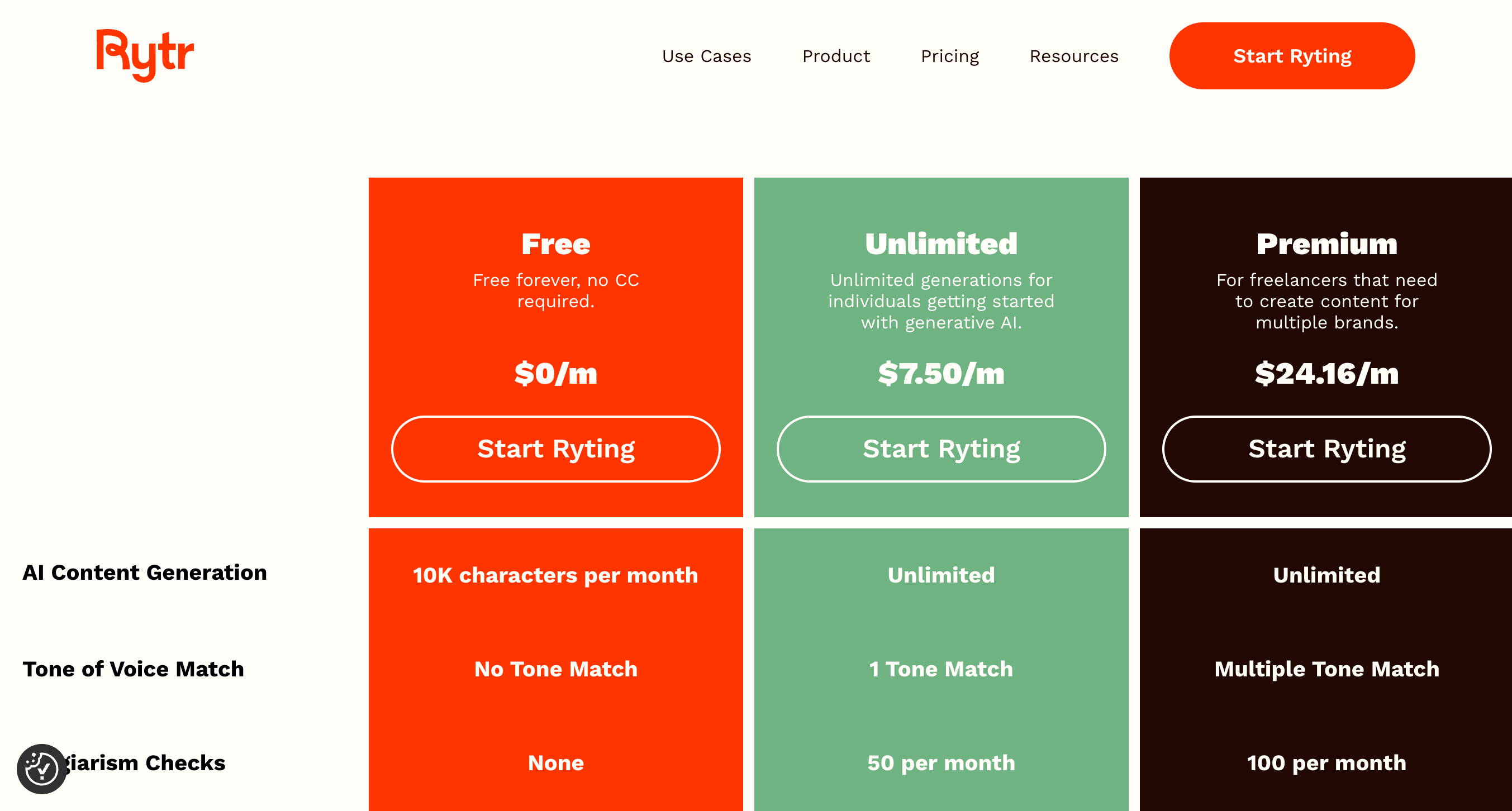1512x811 pixels.
Task: Click the $24.16/m price
Action: 1326,374
